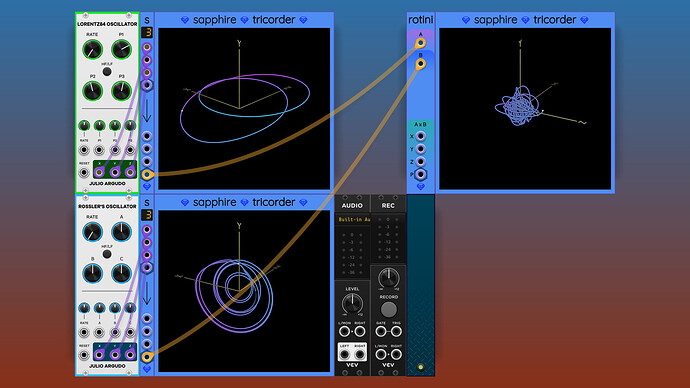Click the Tricorder display showing spiral Rossler attractor
The height and width of the screenshot is (388, 690).
(244, 291)
